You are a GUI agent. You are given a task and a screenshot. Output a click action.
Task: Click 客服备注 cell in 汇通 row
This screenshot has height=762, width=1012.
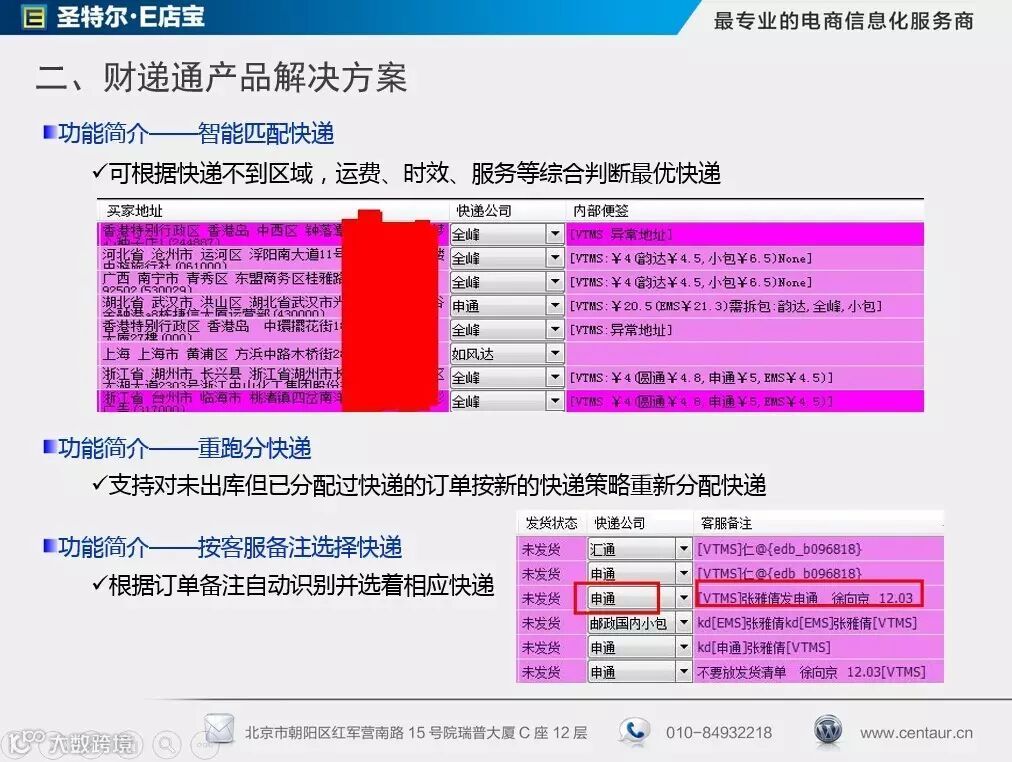[818, 549]
